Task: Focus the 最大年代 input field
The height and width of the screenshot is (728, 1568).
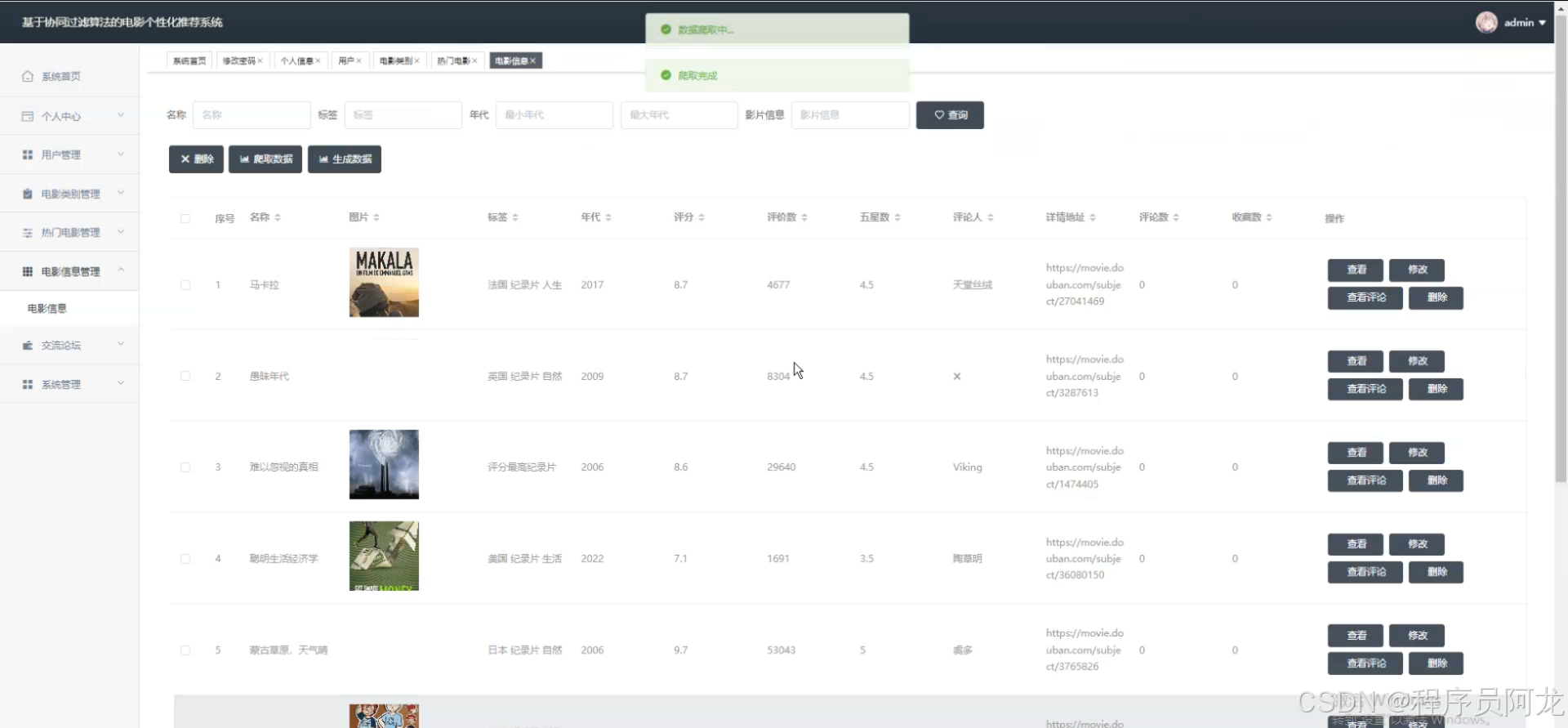Action: (x=679, y=115)
